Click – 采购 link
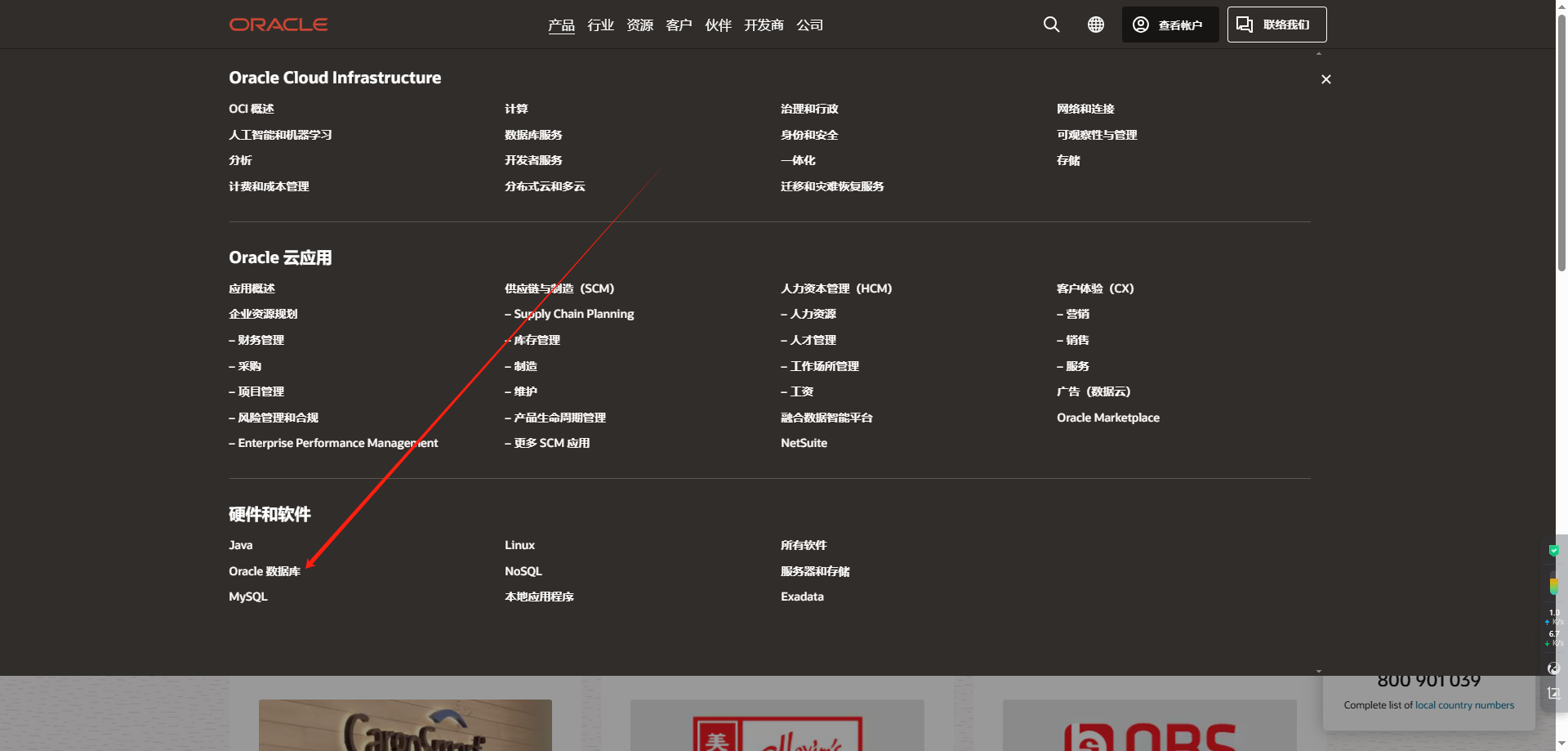This screenshot has height=751, width=1568. click(x=245, y=366)
